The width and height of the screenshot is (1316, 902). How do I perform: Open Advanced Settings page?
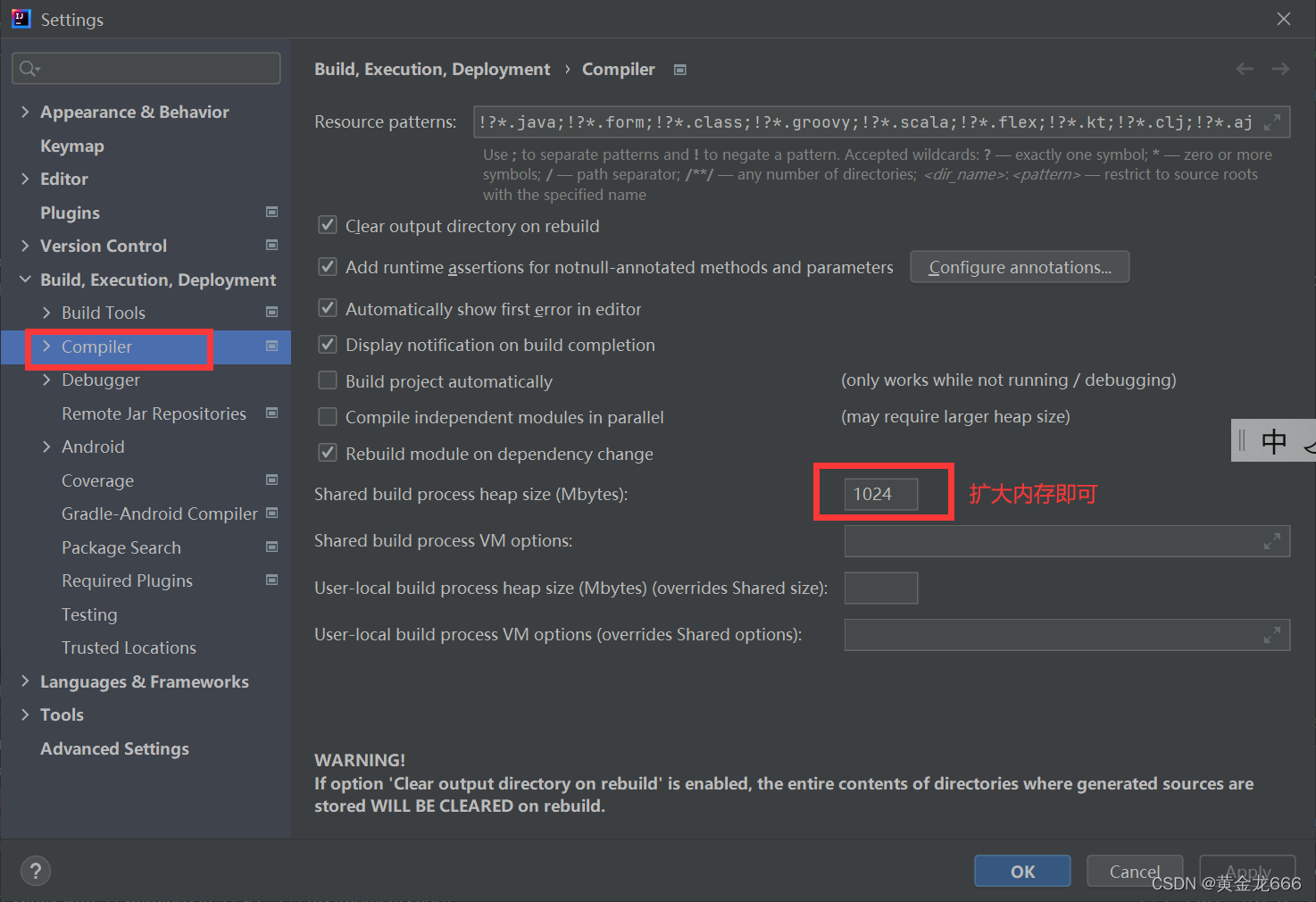coord(114,748)
